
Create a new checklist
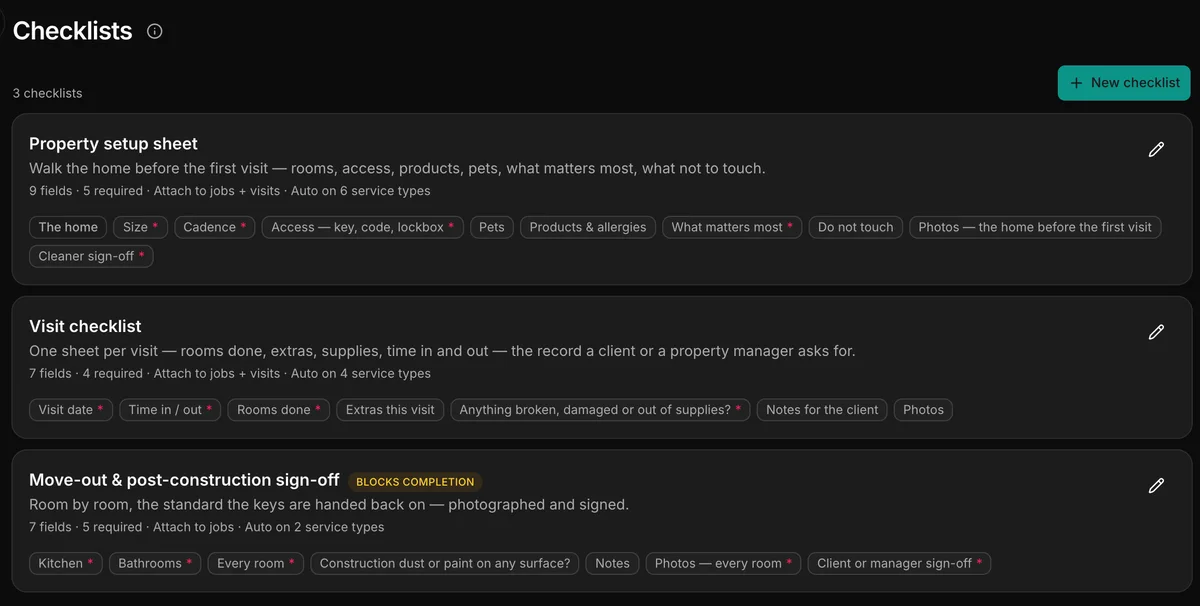click(x=1124, y=83)
